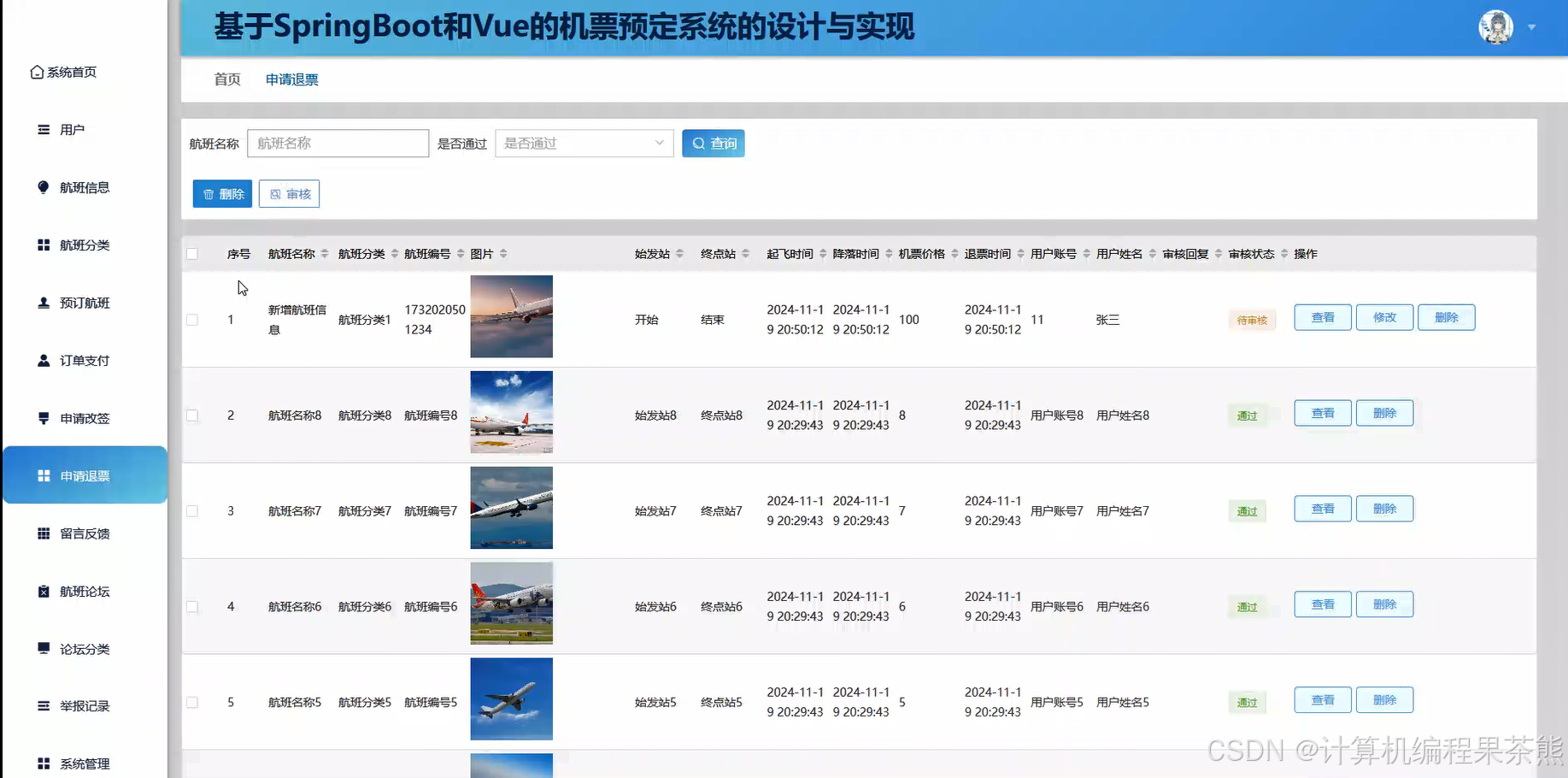Click the 申请退票 grid icon
This screenshot has height=778, width=1568.
[x=44, y=476]
